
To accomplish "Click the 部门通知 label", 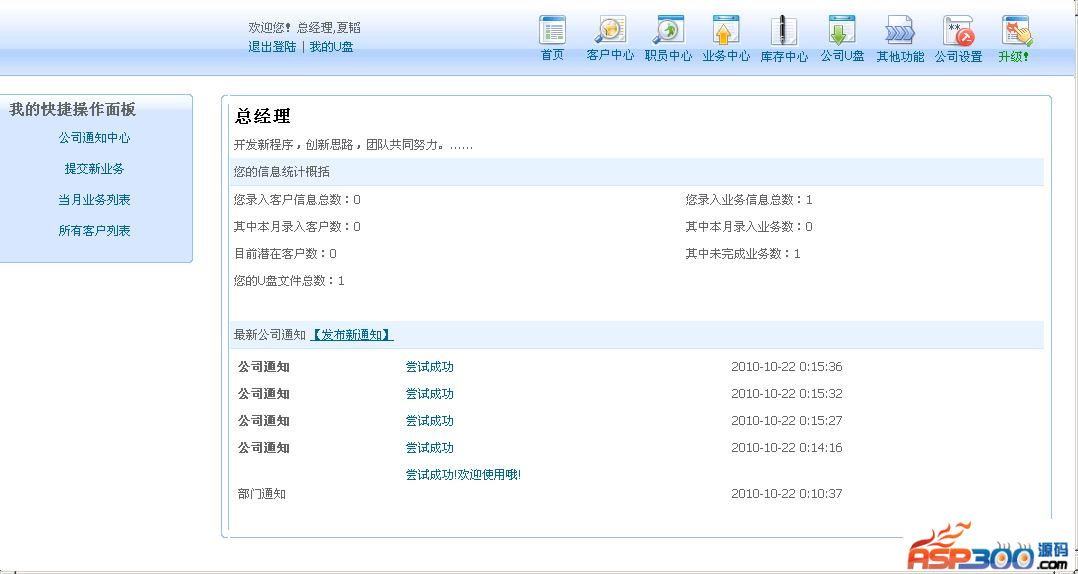I will click(262, 494).
